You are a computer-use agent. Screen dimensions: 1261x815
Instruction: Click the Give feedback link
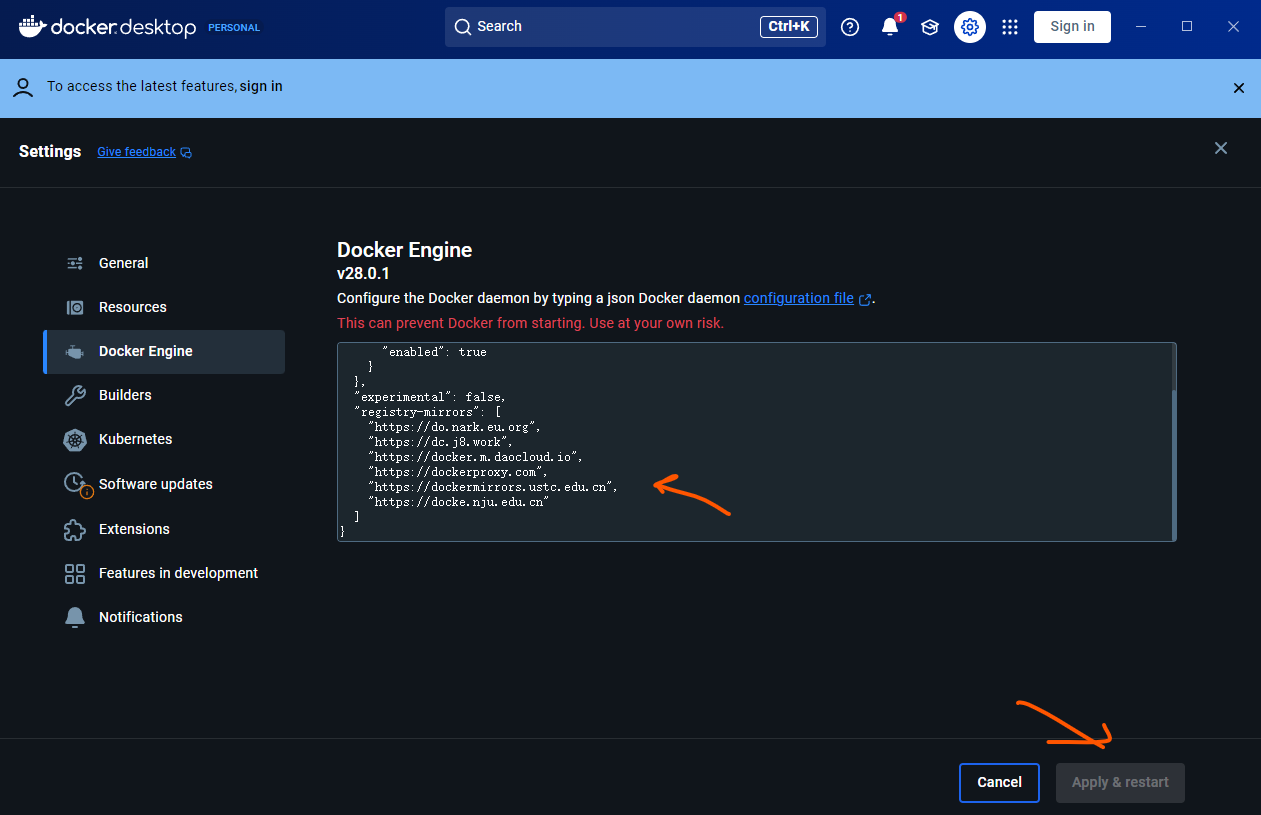[136, 152]
